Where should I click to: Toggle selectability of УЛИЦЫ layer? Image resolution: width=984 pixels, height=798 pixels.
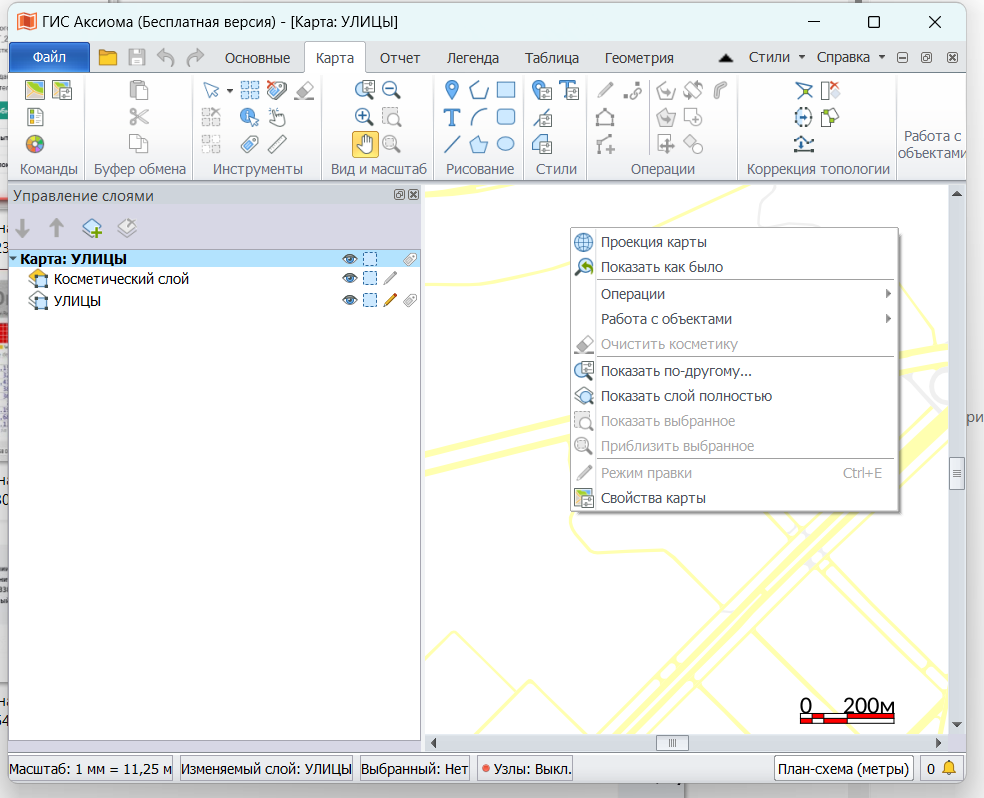pyautogui.click(x=370, y=300)
